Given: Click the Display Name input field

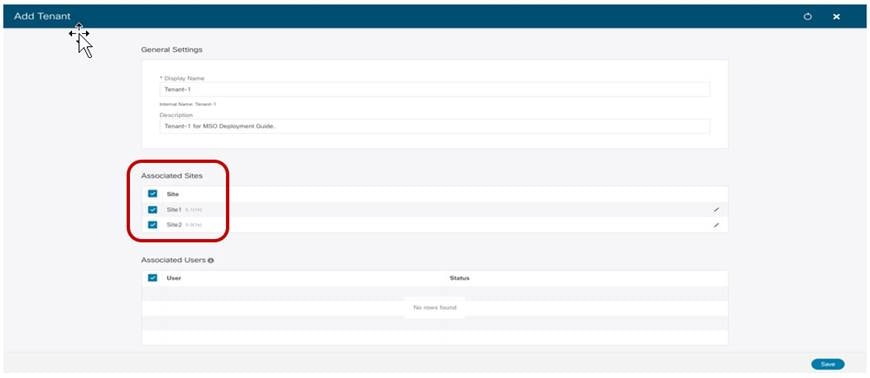Looking at the screenshot, I should pos(434,89).
